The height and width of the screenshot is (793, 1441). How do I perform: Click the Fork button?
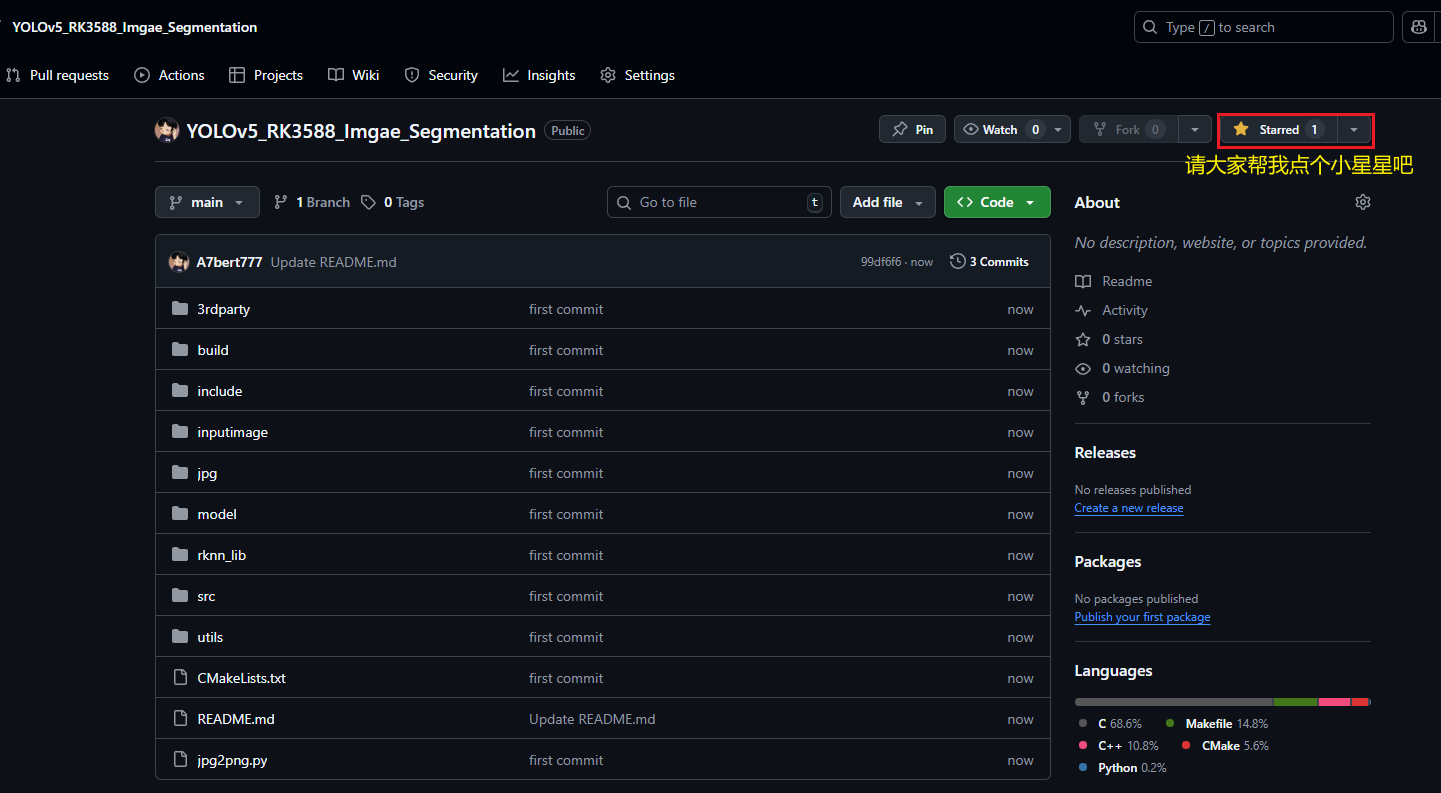click(1128, 130)
